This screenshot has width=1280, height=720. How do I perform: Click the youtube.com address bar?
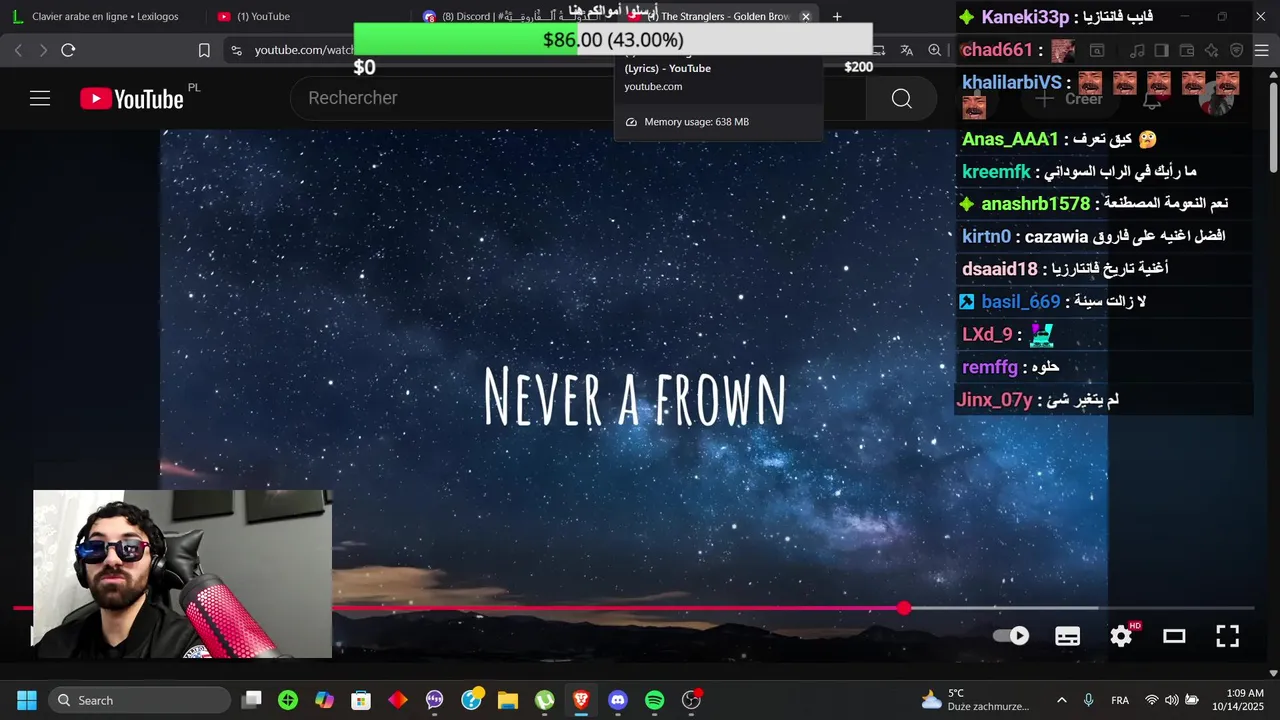[x=304, y=50]
